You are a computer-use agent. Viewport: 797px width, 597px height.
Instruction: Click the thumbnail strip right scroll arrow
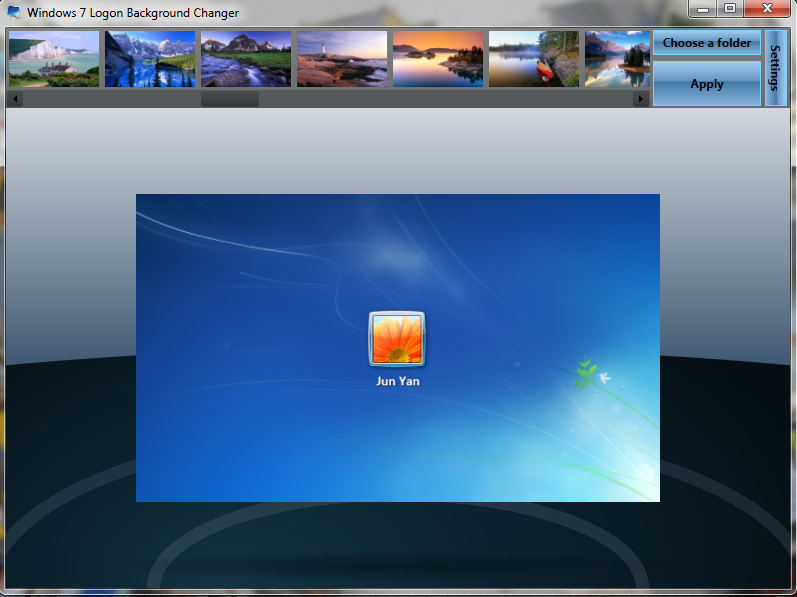click(641, 99)
